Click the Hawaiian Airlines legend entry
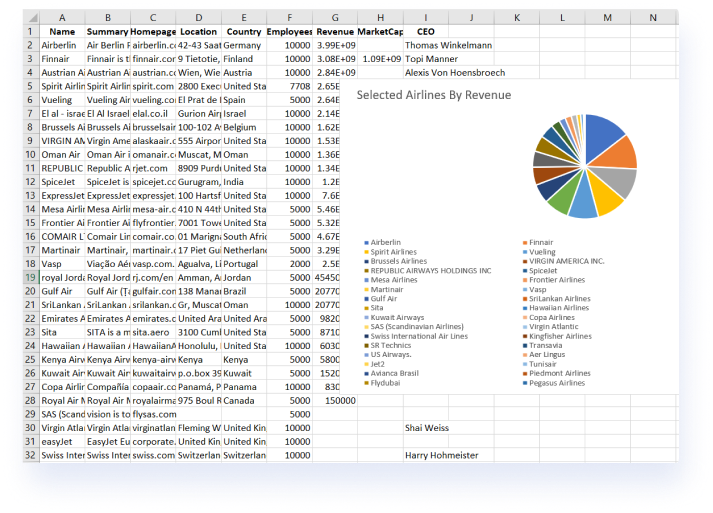Viewport: 713px width, 513px height. click(556, 308)
